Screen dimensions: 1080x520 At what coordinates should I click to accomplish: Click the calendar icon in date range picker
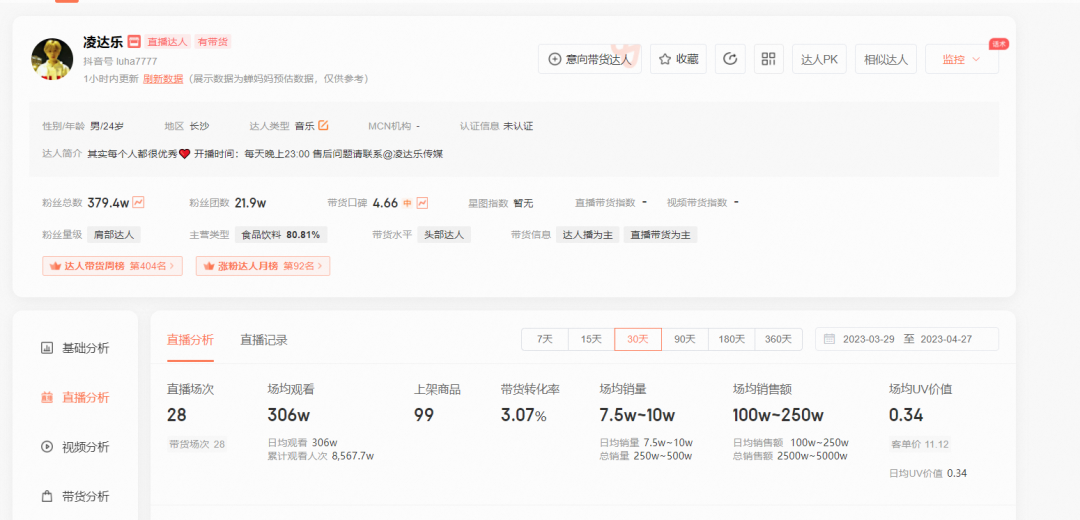coord(829,340)
